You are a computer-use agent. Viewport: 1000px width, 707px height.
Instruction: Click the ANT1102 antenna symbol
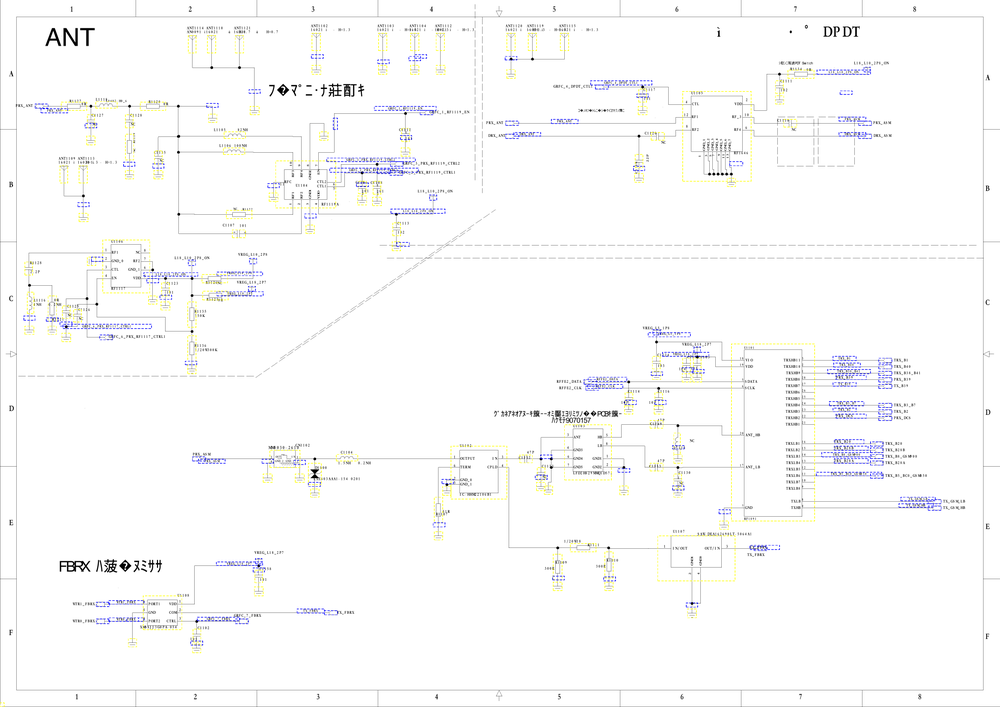[316, 43]
